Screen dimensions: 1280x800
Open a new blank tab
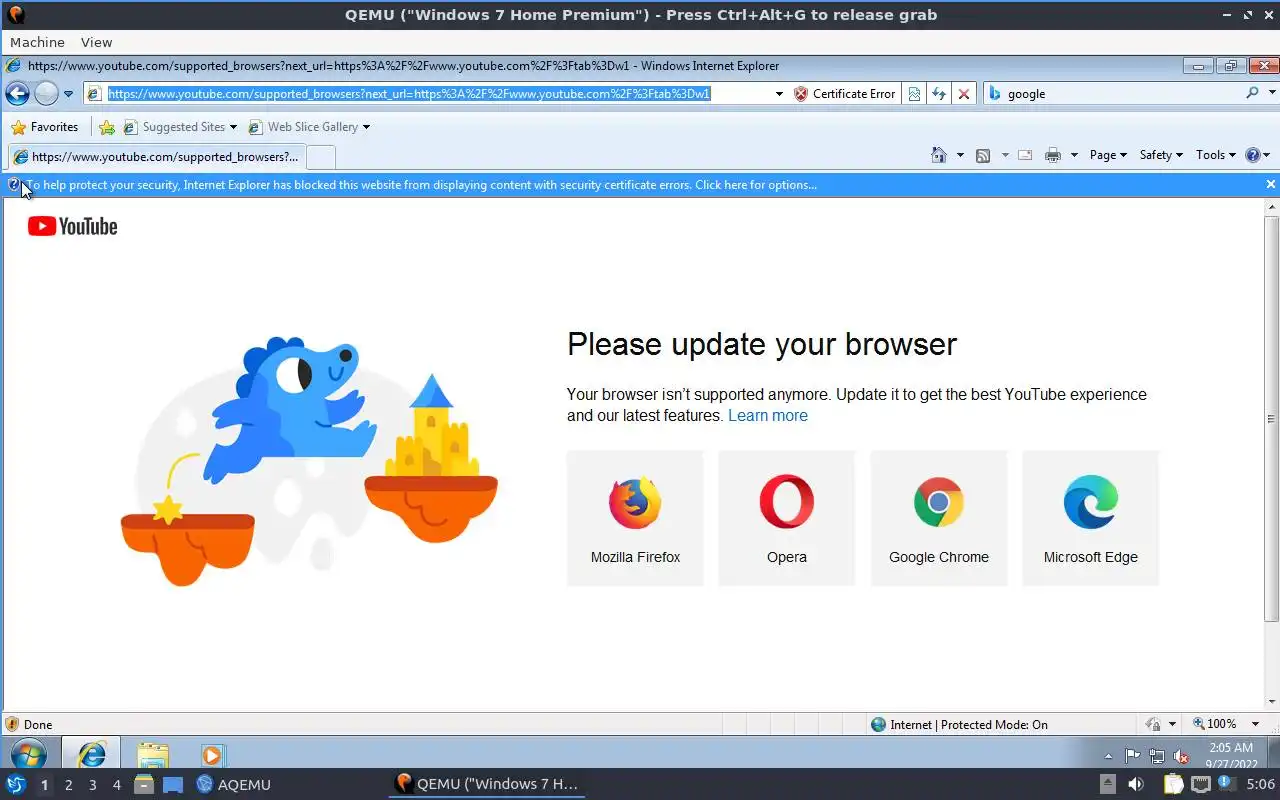[x=320, y=157]
